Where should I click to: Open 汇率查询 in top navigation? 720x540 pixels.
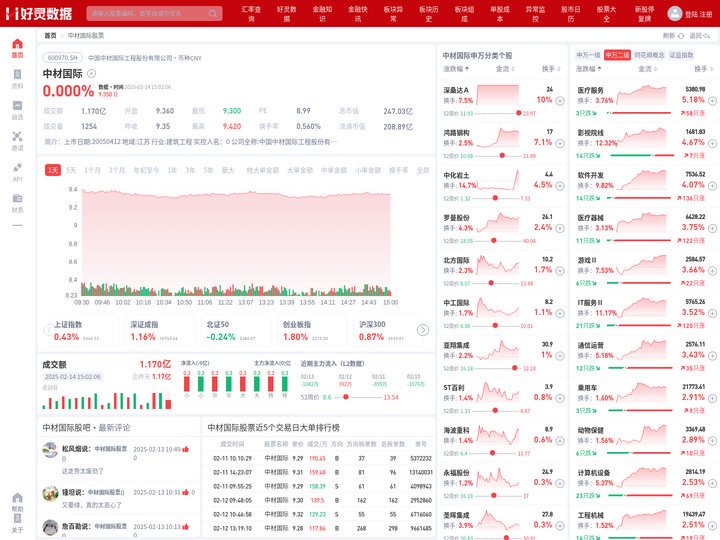coord(251,14)
